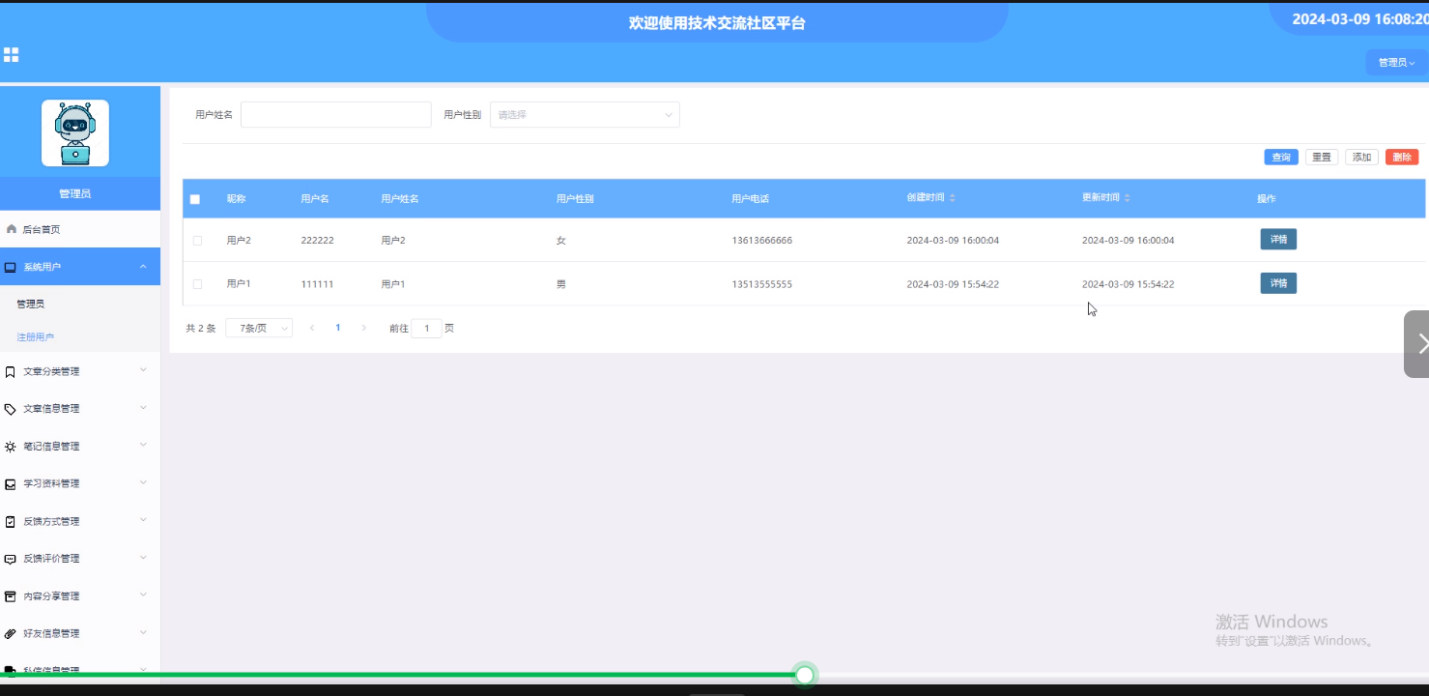
Task: Click the right arrow side panel handle
Action: point(1417,344)
